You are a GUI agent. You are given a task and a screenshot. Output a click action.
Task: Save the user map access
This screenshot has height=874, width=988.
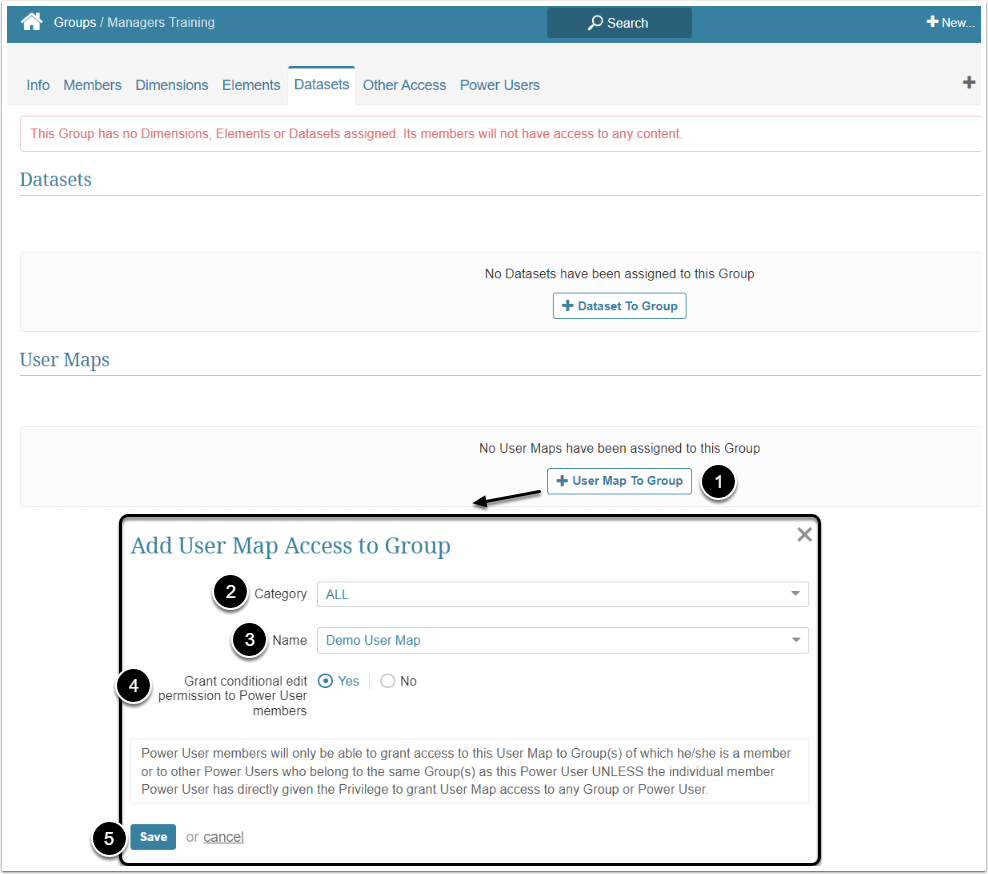pyautogui.click(x=153, y=837)
